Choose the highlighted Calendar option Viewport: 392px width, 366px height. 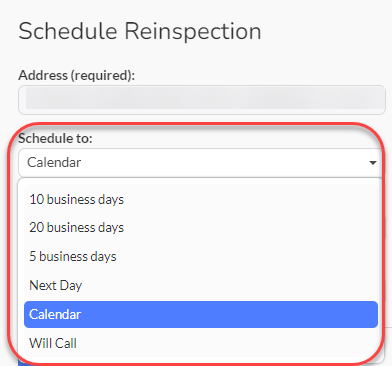click(201, 314)
